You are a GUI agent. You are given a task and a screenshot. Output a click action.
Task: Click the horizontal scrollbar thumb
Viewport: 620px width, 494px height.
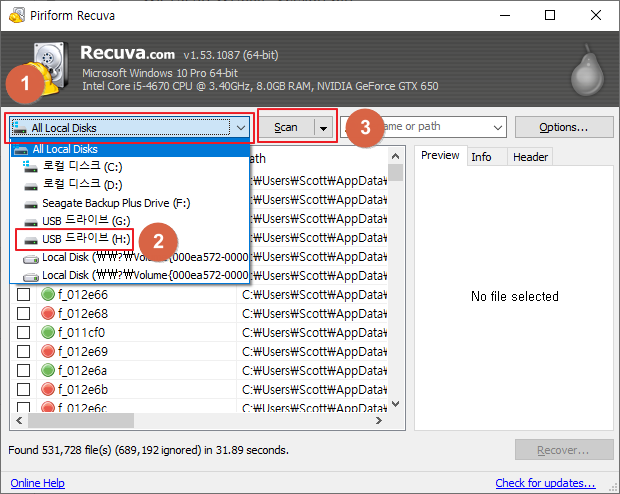click(x=81, y=420)
